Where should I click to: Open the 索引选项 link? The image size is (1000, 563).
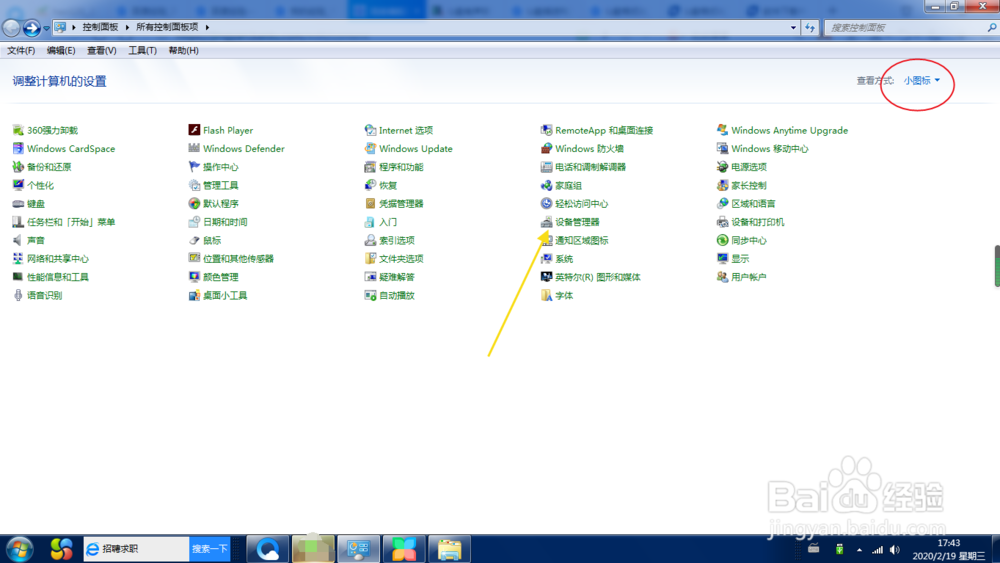(x=397, y=240)
